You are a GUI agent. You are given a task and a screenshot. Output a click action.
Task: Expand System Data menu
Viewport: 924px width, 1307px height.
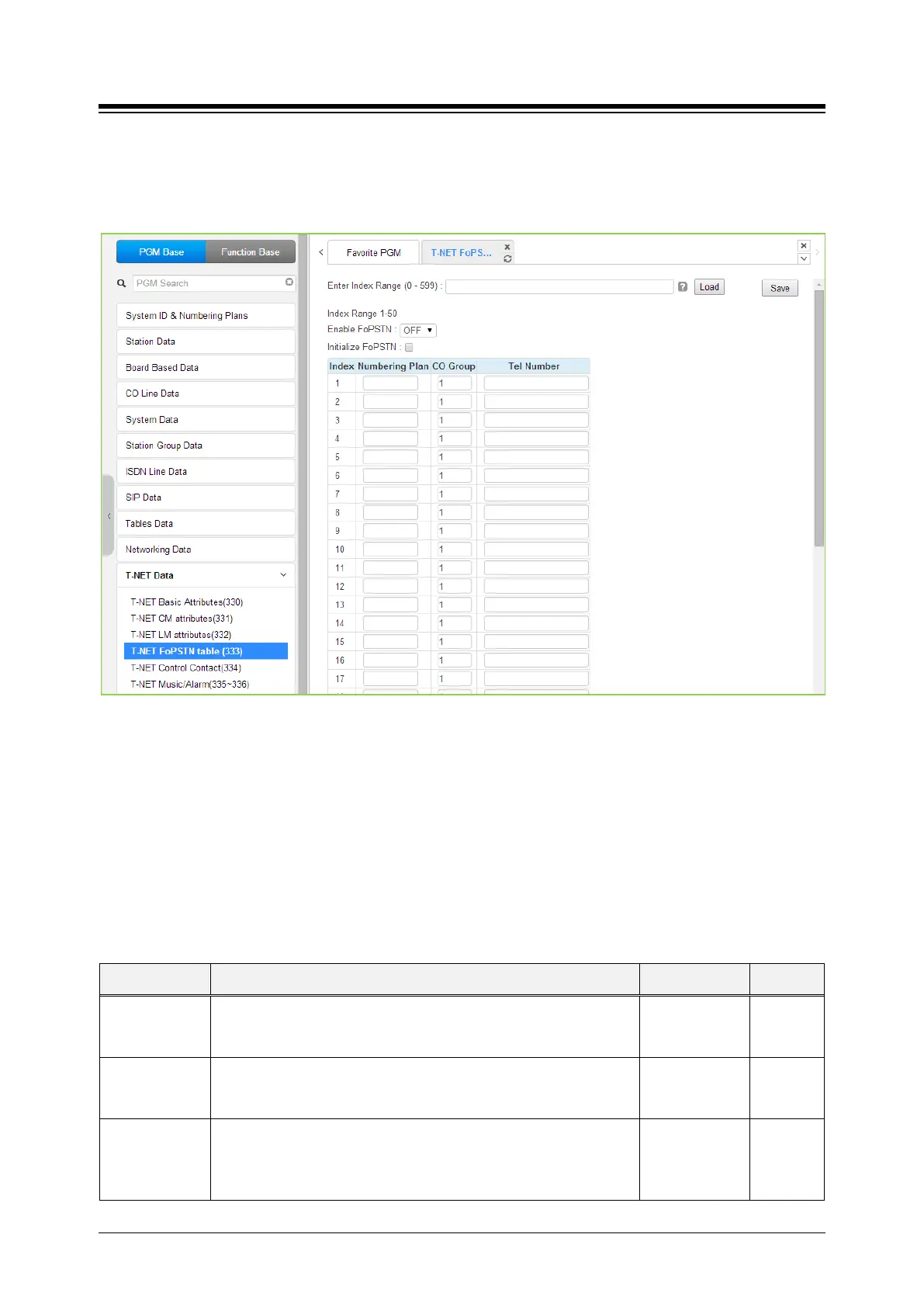click(x=206, y=420)
